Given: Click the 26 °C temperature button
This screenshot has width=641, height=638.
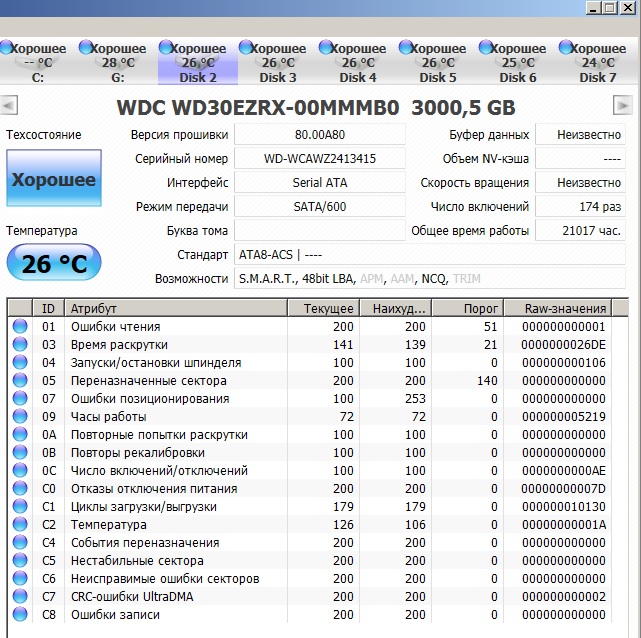Looking at the screenshot, I should point(53,264).
